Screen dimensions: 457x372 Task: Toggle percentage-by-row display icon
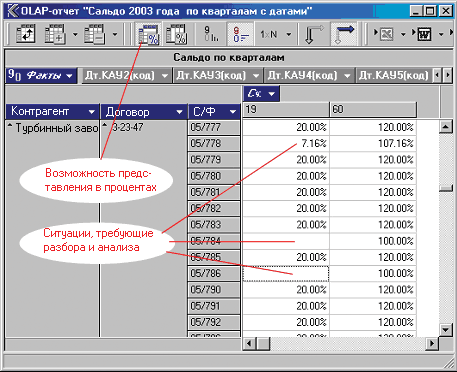(x=149, y=34)
